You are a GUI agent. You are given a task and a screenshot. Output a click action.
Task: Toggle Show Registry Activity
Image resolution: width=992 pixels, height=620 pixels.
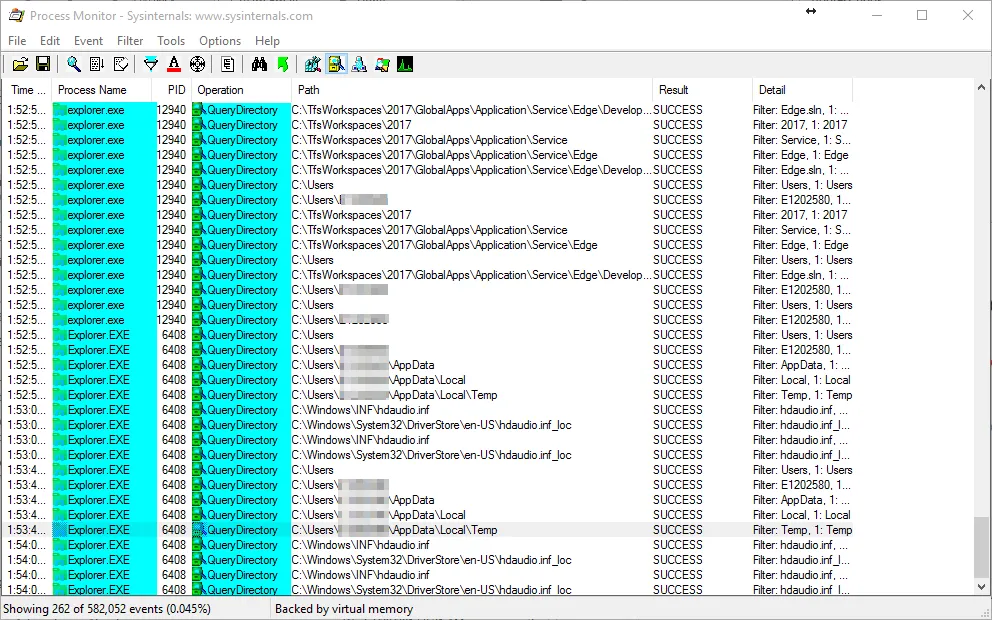[313, 64]
